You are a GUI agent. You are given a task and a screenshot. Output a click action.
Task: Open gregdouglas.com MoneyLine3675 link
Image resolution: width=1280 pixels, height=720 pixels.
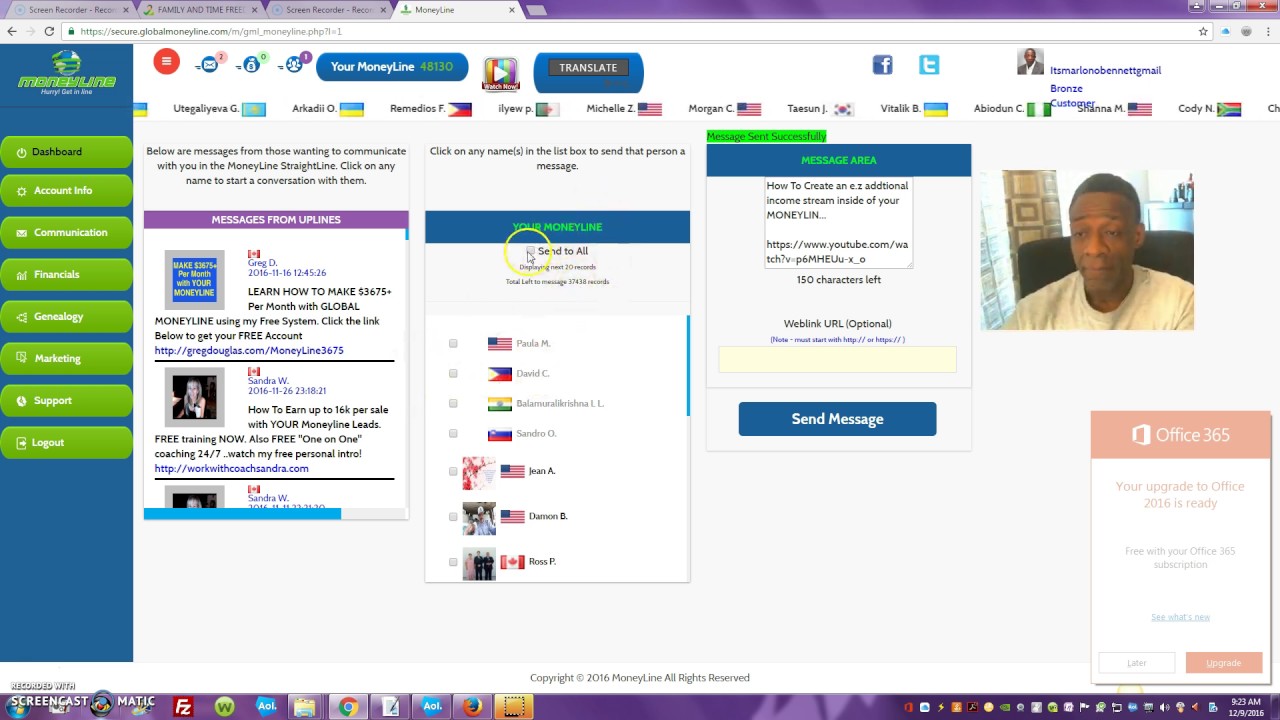coord(249,350)
